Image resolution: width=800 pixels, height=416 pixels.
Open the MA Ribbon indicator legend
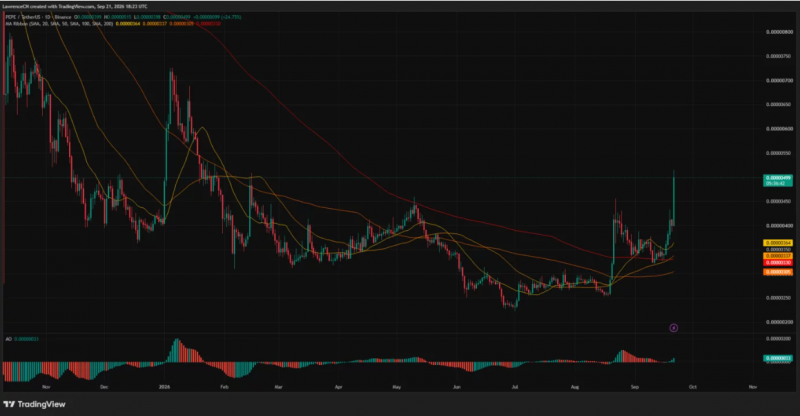[x=59, y=23]
